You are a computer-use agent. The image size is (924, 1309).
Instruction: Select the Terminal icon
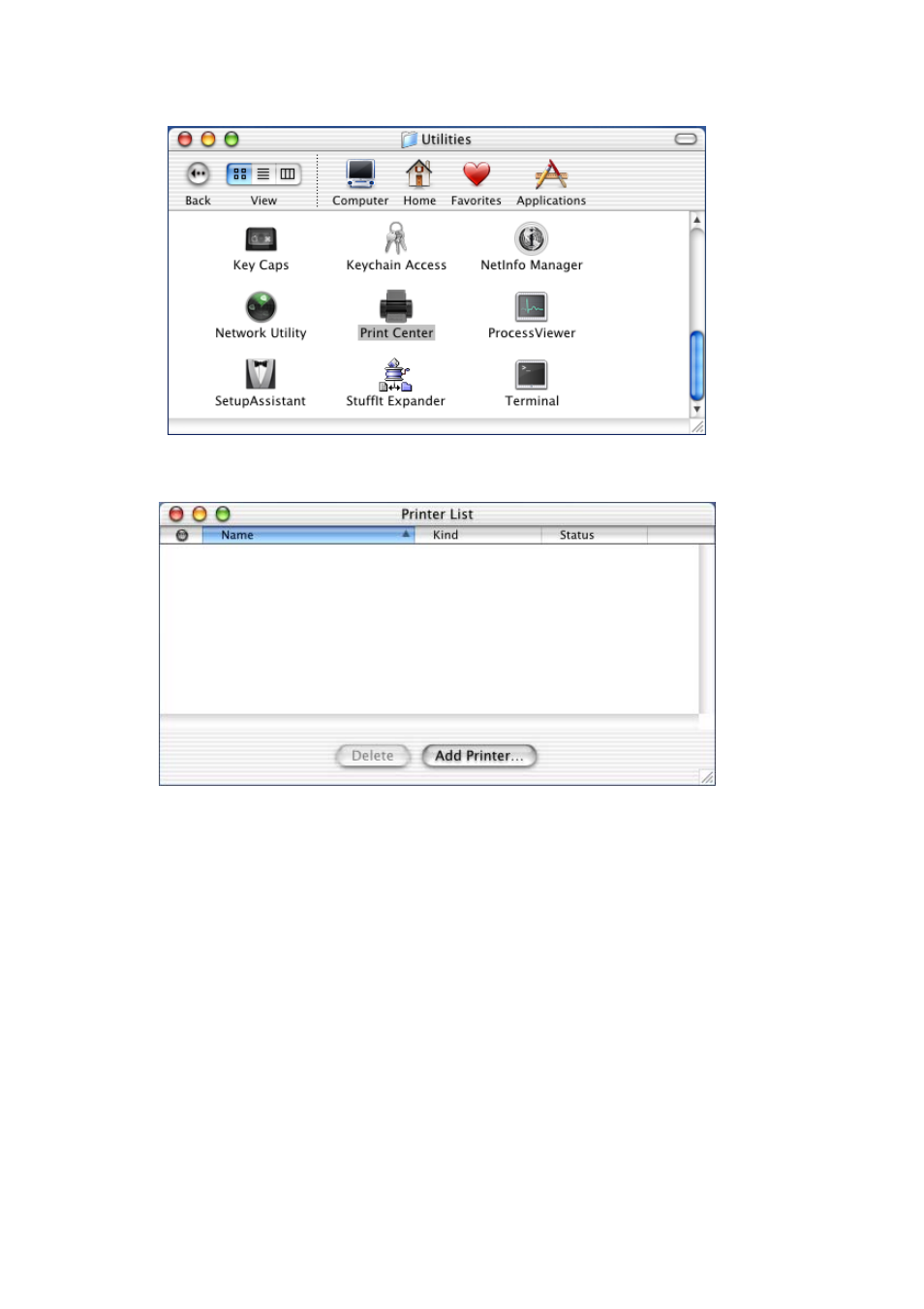tap(531, 375)
